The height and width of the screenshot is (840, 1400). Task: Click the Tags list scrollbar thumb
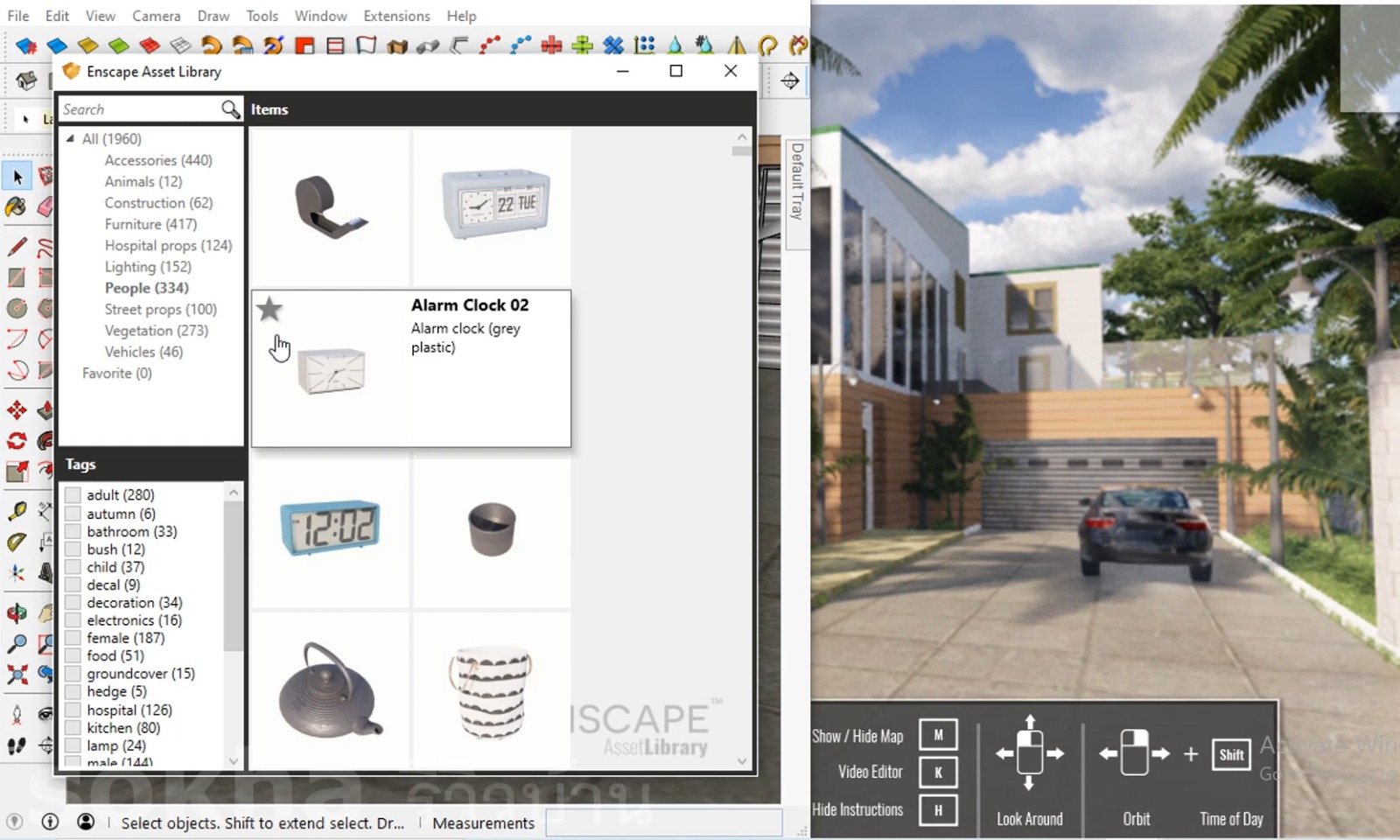[233, 577]
